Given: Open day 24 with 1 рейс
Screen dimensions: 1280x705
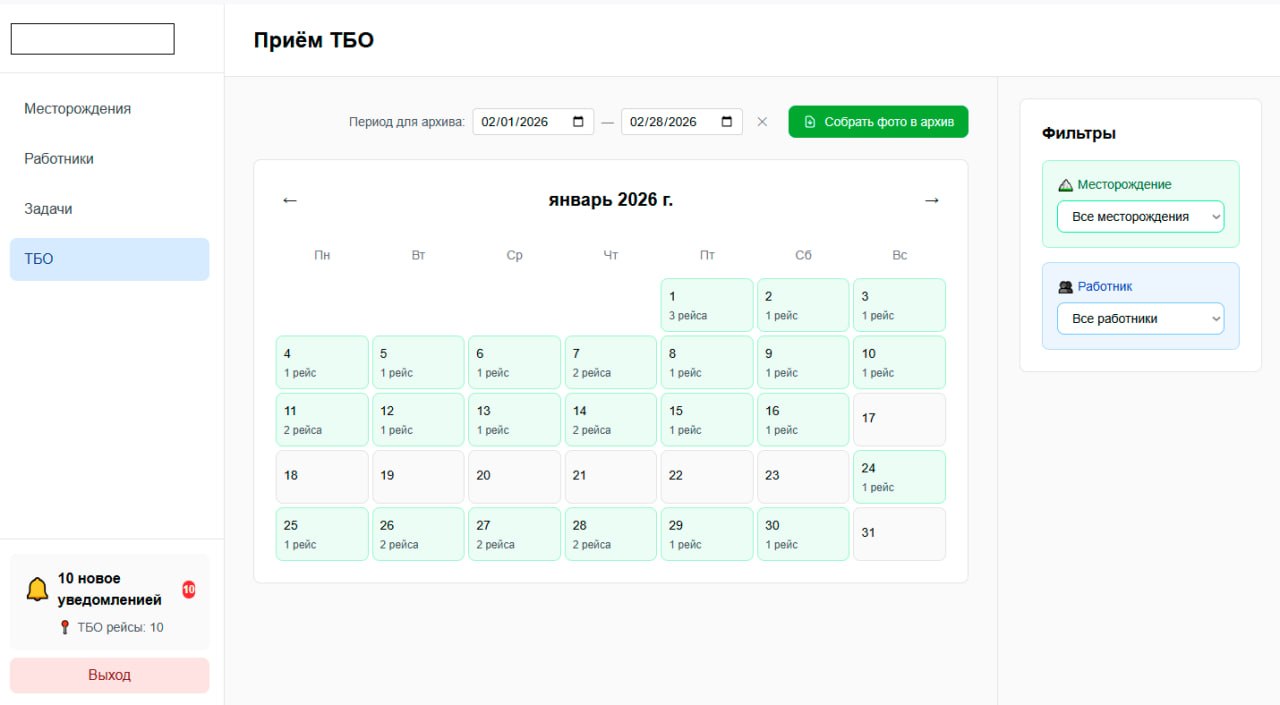Looking at the screenshot, I should 899,477.
